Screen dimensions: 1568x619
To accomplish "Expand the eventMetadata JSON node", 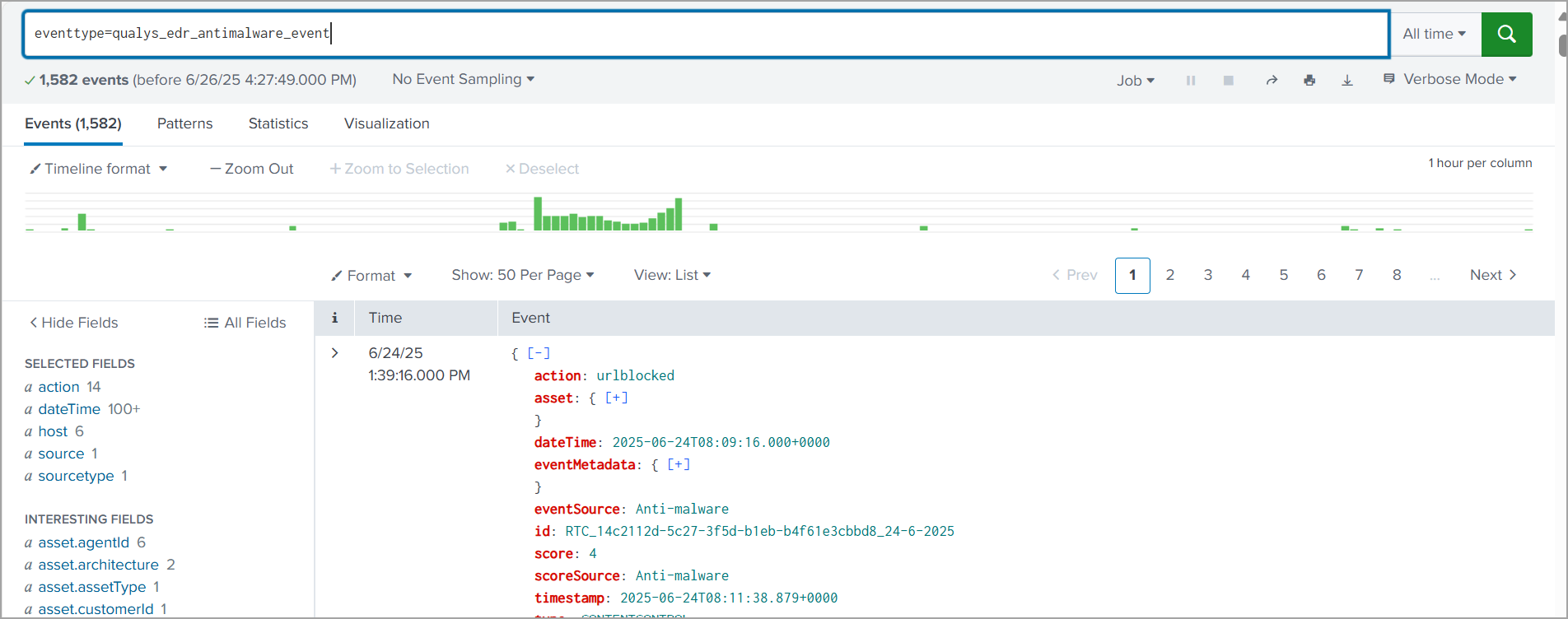I will [679, 464].
